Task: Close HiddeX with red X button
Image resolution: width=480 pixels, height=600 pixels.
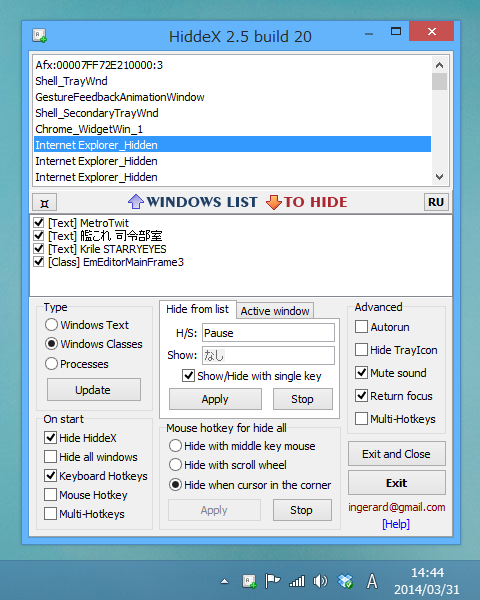Action: point(431,31)
